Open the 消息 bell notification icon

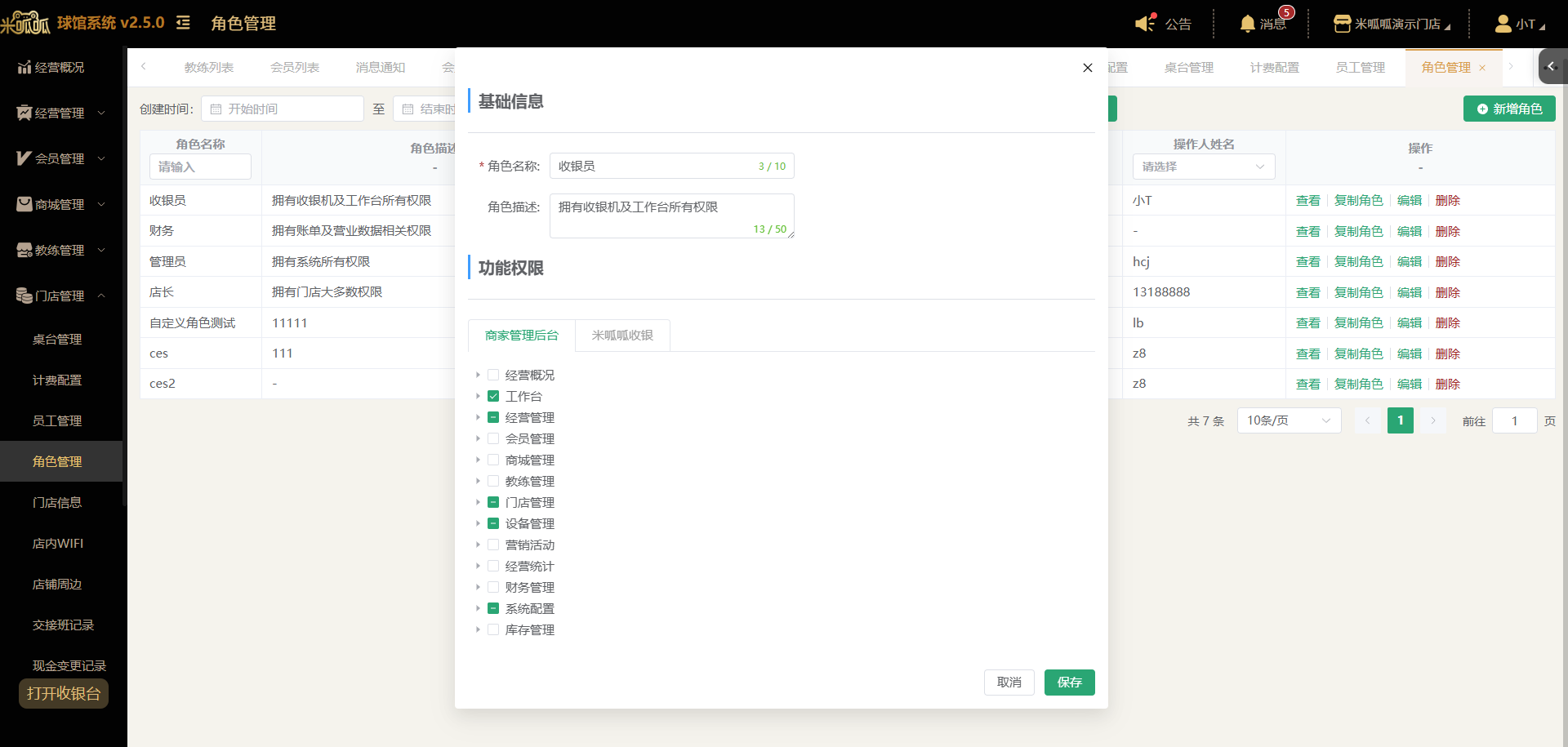[x=1247, y=24]
